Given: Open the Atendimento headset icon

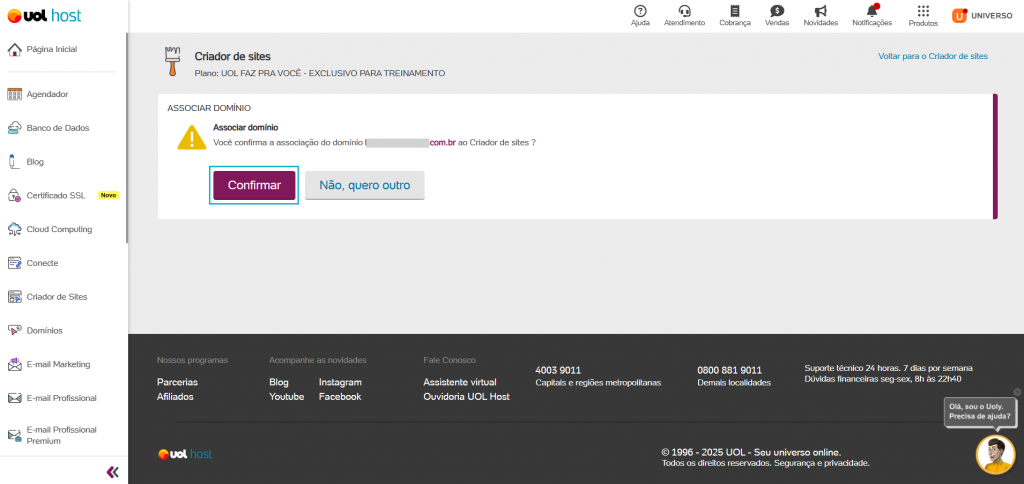Looking at the screenshot, I should pyautogui.click(x=684, y=11).
